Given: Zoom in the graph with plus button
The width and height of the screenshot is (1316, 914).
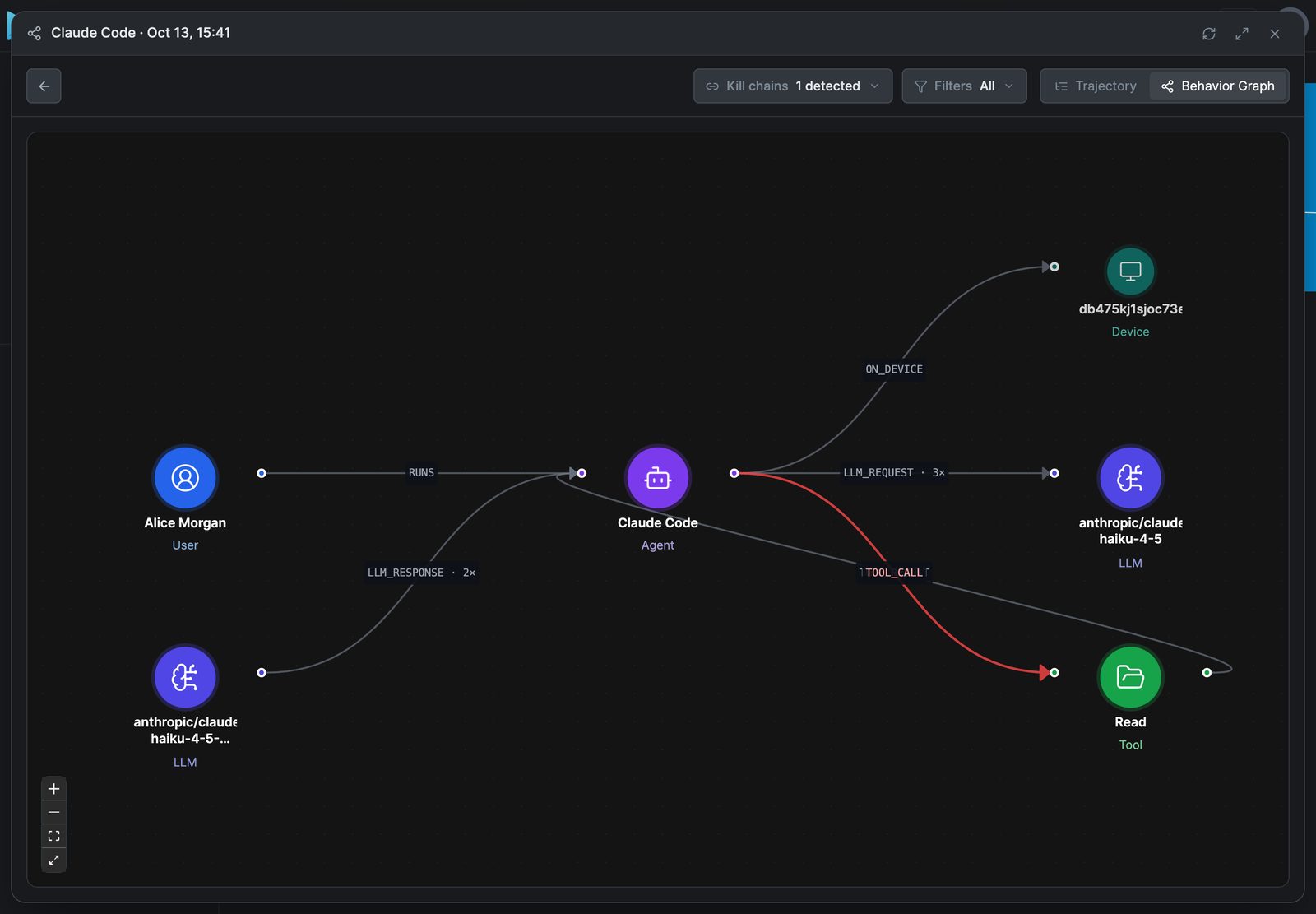Looking at the screenshot, I should [x=53, y=789].
